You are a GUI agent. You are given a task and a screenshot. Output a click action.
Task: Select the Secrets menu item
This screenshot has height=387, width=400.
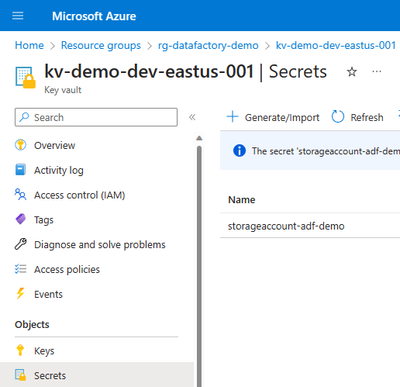point(97,375)
